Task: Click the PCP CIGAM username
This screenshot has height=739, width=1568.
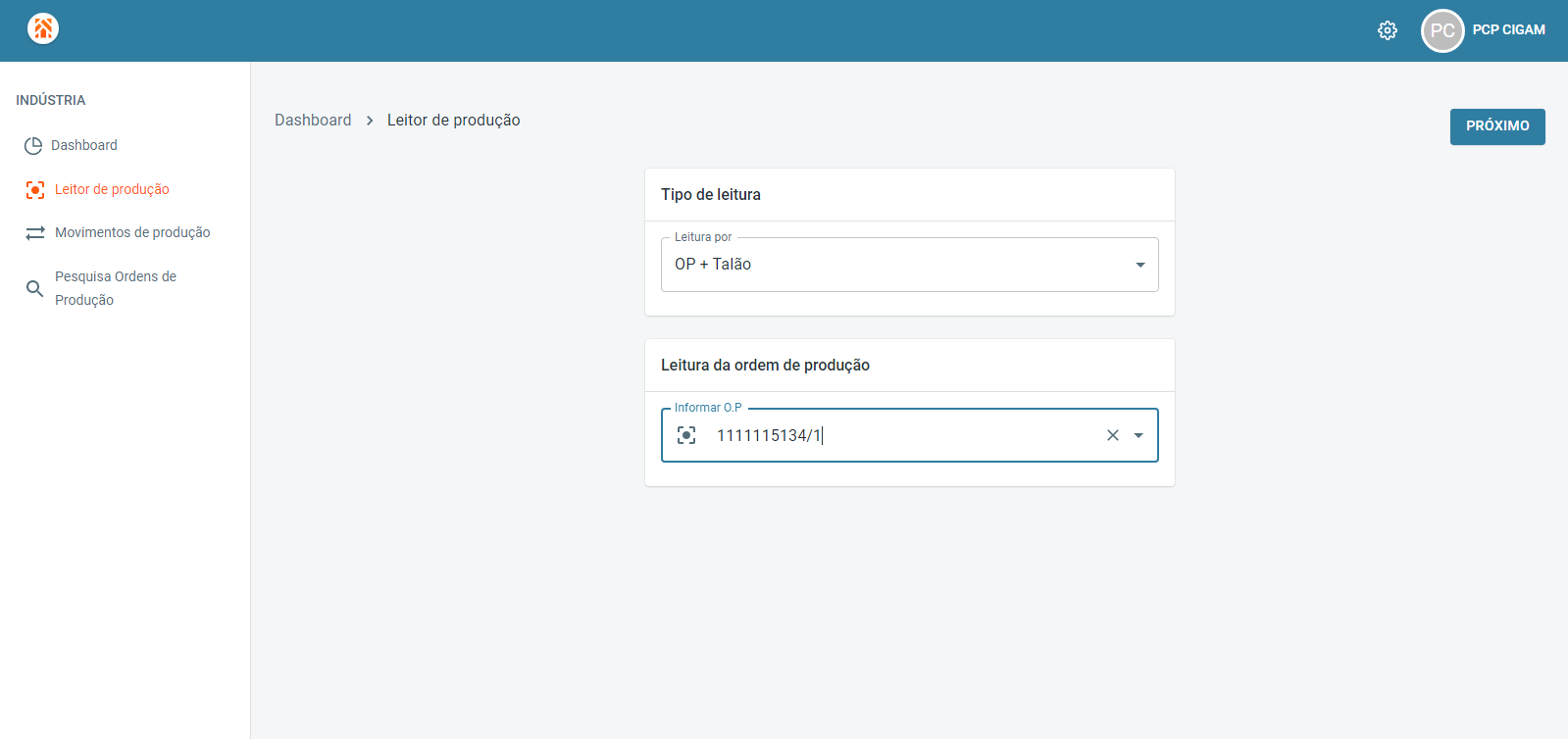Action: tap(1508, 30)
